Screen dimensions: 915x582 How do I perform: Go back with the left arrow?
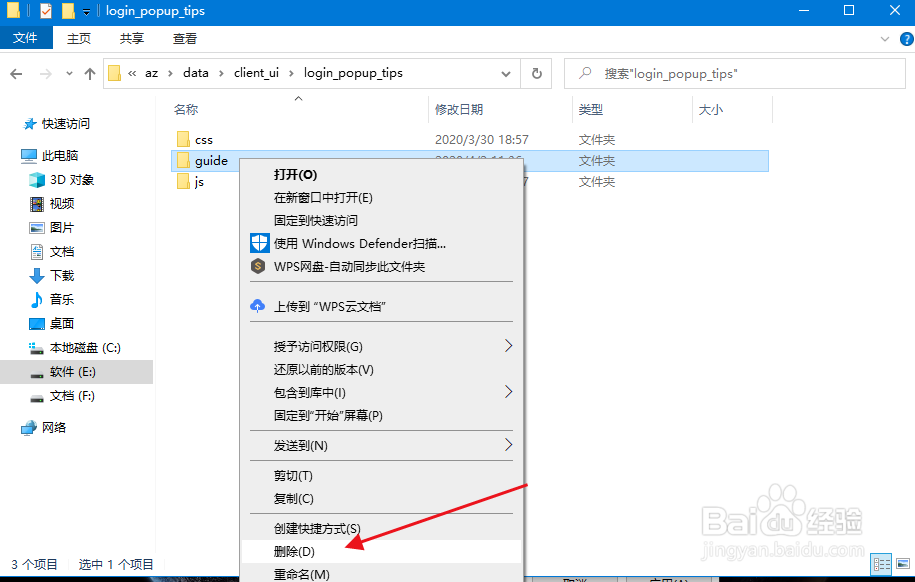point(17,73)
